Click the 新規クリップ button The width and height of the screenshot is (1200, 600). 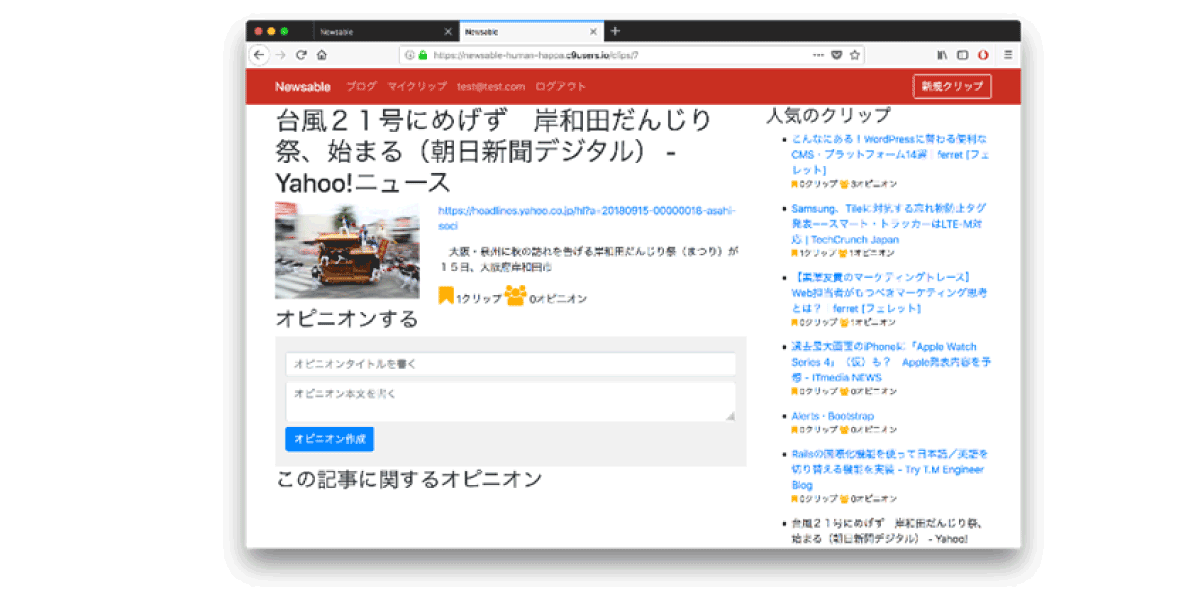[952, 87]
